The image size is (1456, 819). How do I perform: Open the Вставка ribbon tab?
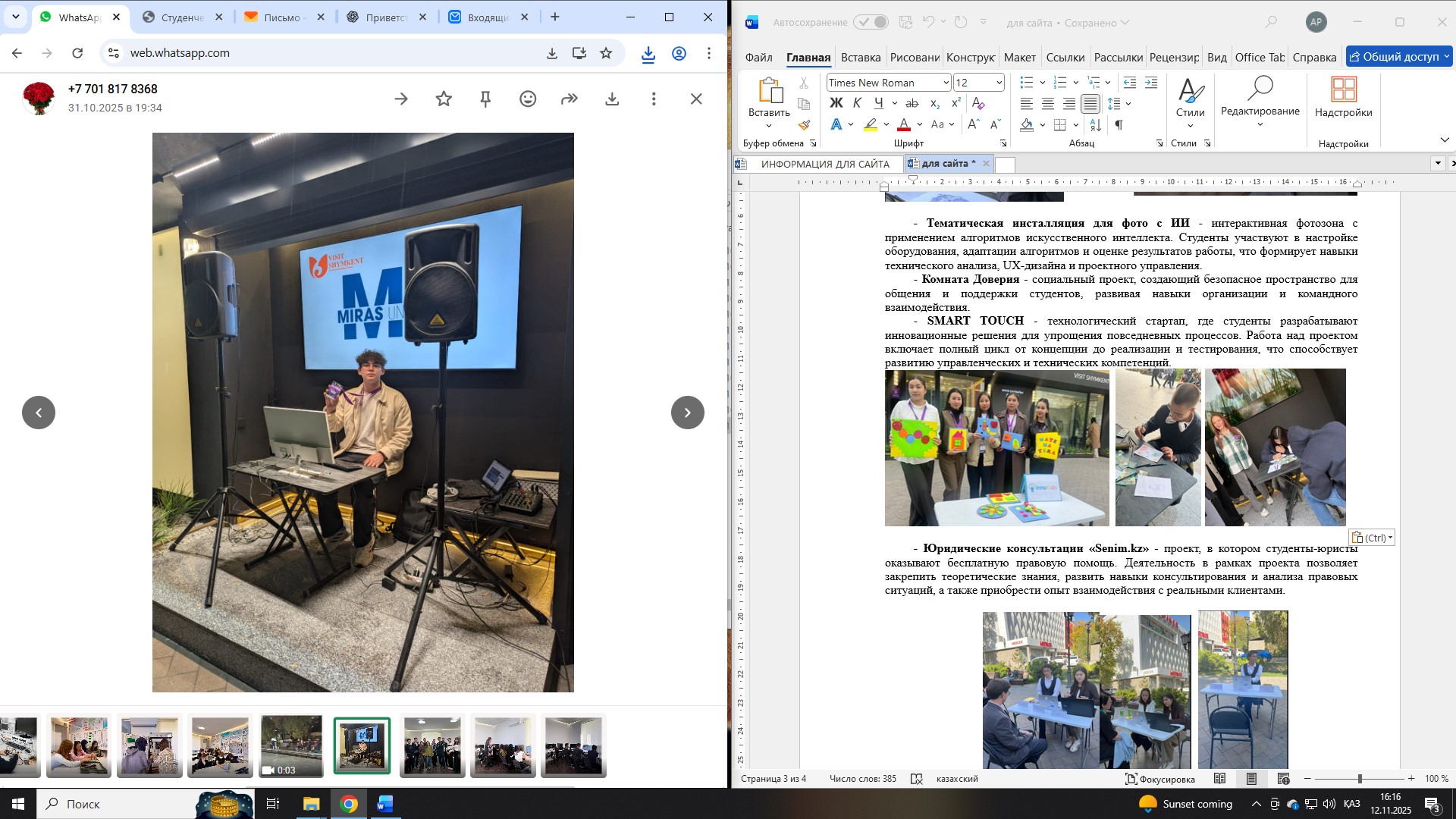[860, 57]
